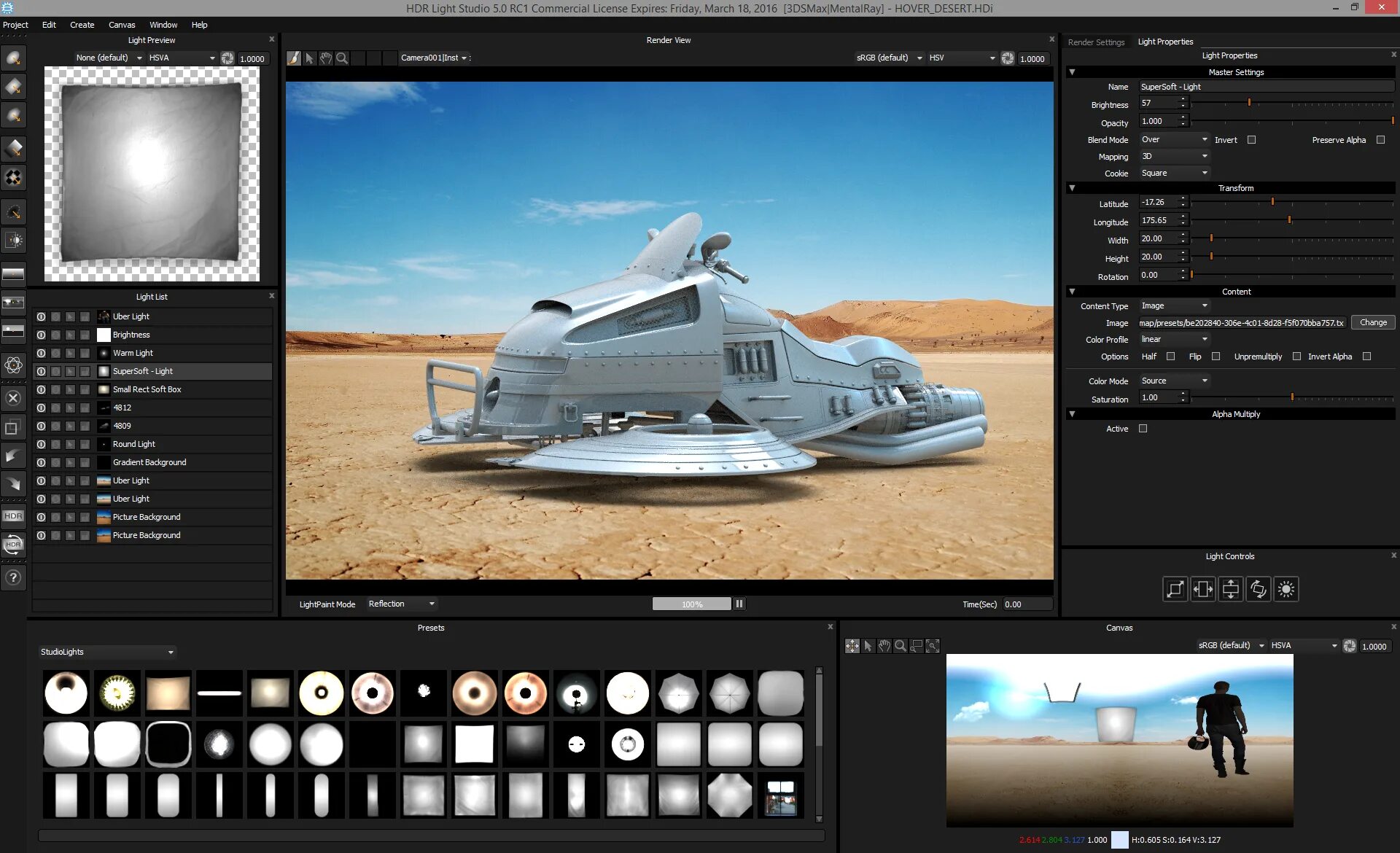This screenshot has height=853, width=1400.
Task: Open the StudioLights presets dropdown
Action: coord(108,652)
